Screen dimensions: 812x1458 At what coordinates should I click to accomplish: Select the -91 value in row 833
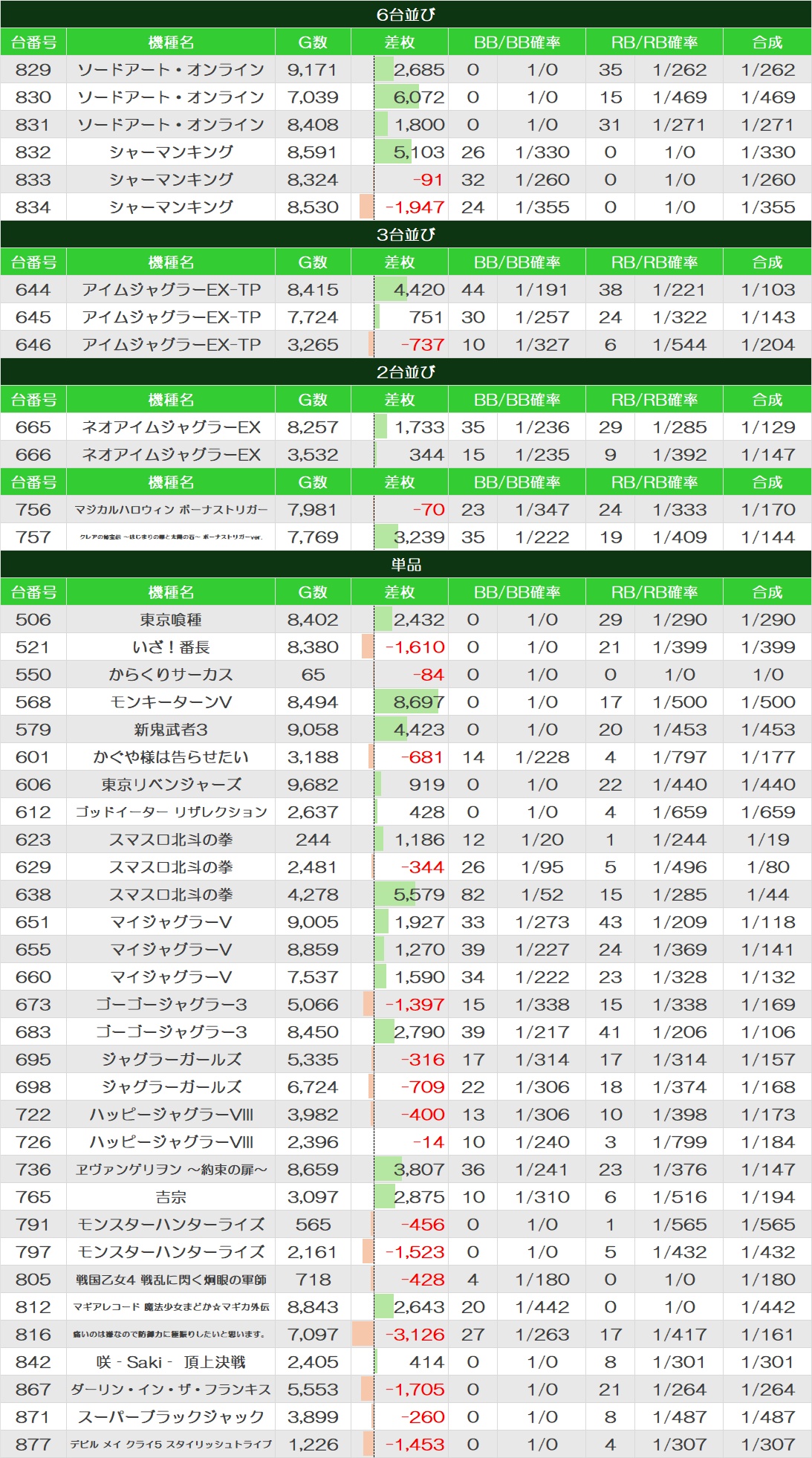427,180
